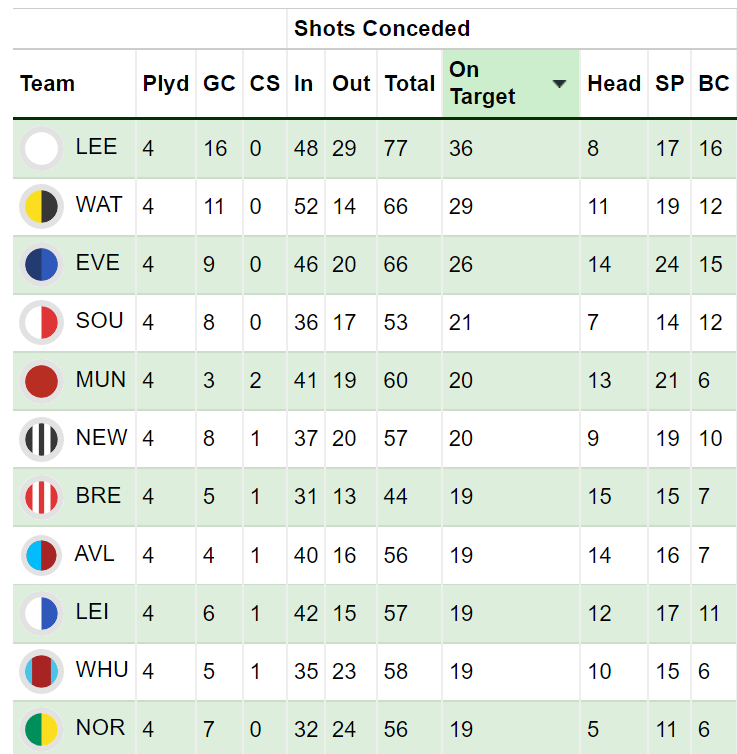Click the Leicester blue-white badge
This screenshot has height=754, width=737.
[x=41, y=613]
